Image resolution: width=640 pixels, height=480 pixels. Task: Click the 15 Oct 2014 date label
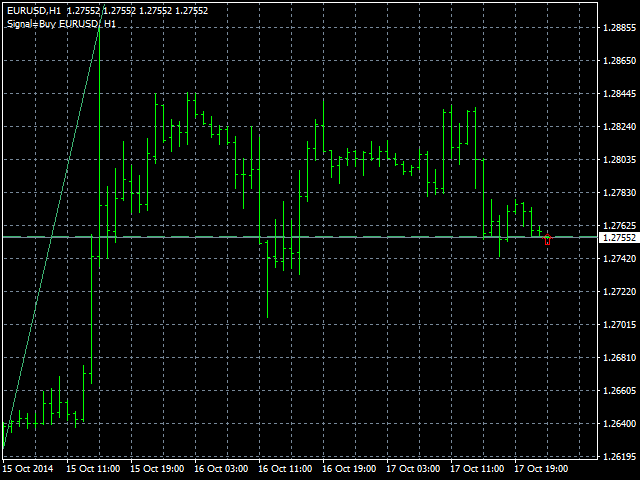pos(27,468)
